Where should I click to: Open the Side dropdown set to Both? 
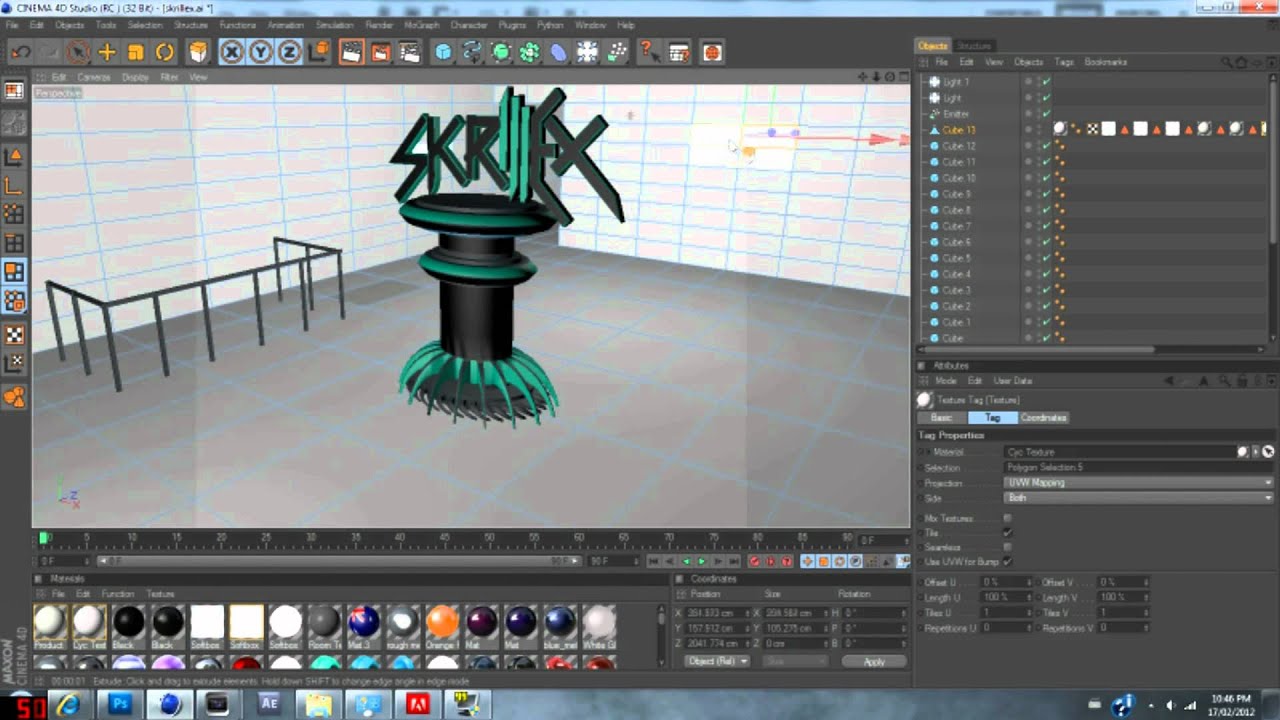coord(1138,498)
